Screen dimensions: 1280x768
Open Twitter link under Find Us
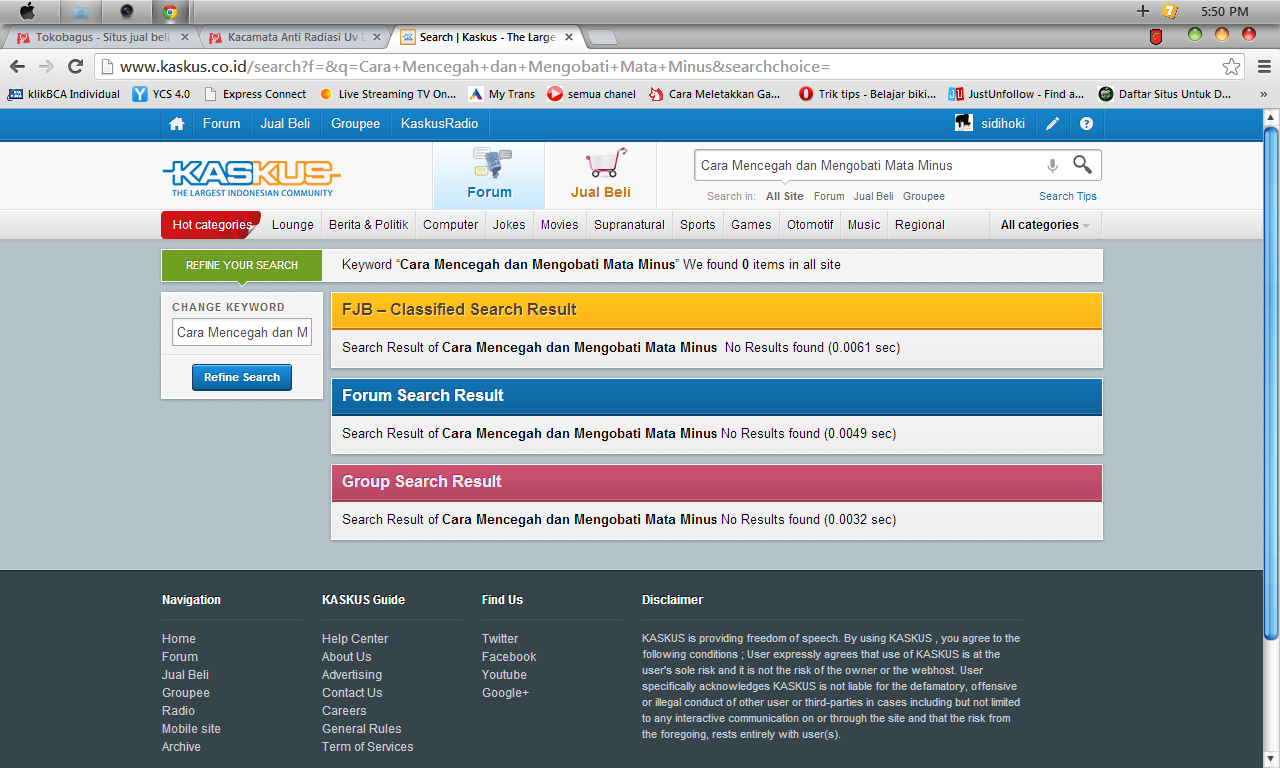(500, 639)
